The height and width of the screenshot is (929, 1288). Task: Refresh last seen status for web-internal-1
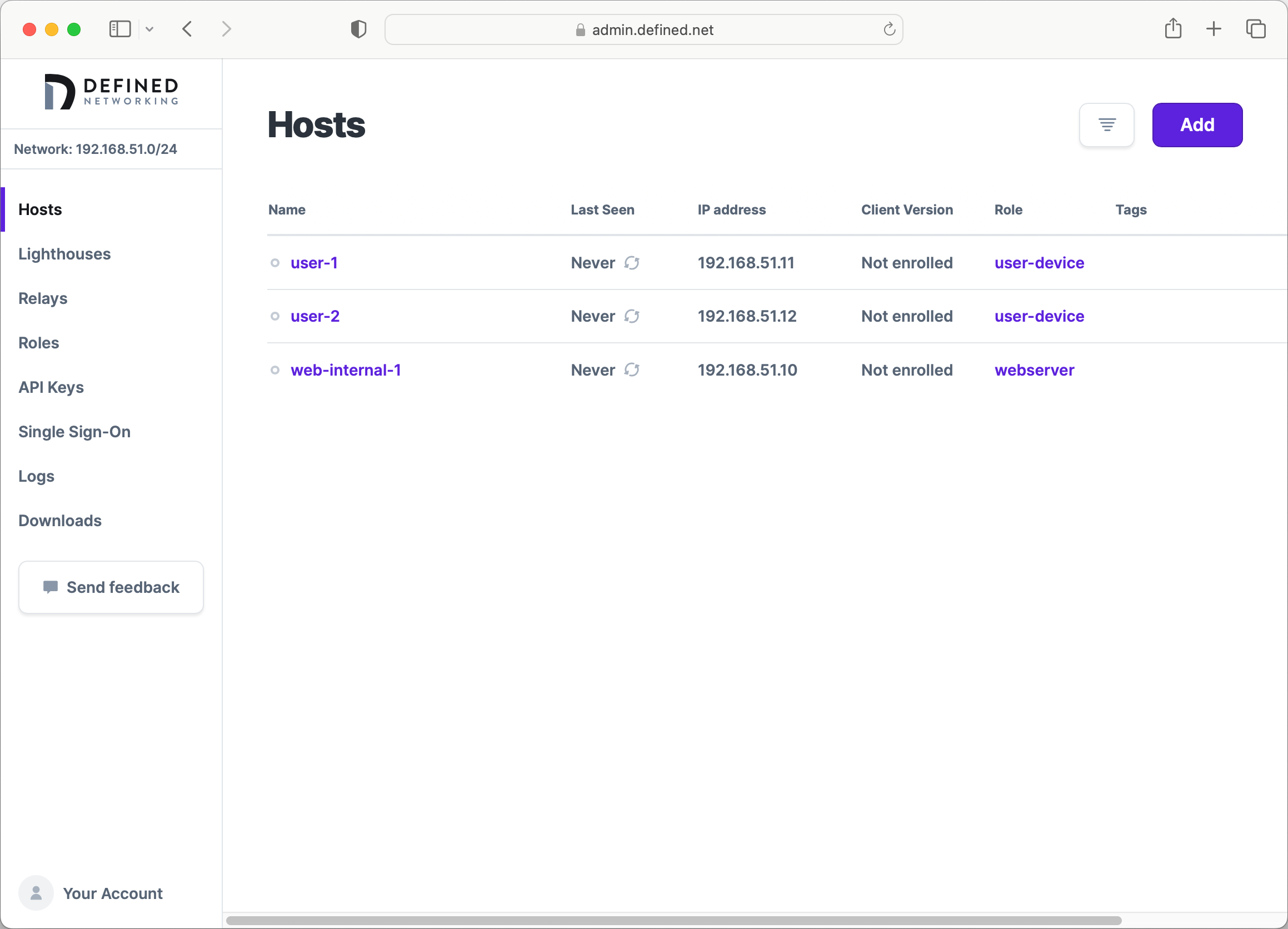tap(632, 369)
